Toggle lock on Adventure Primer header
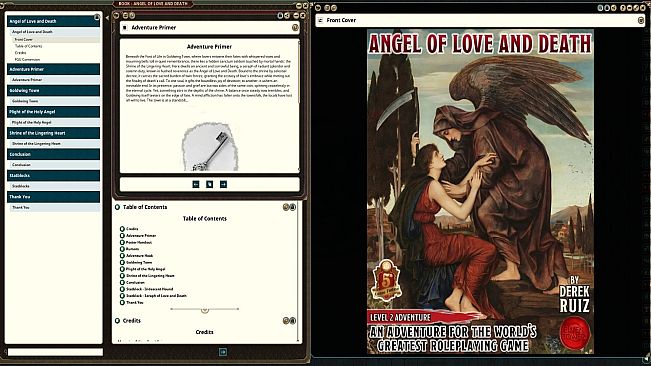The height and width of the screenshot is (366, 651). (295, 27)
